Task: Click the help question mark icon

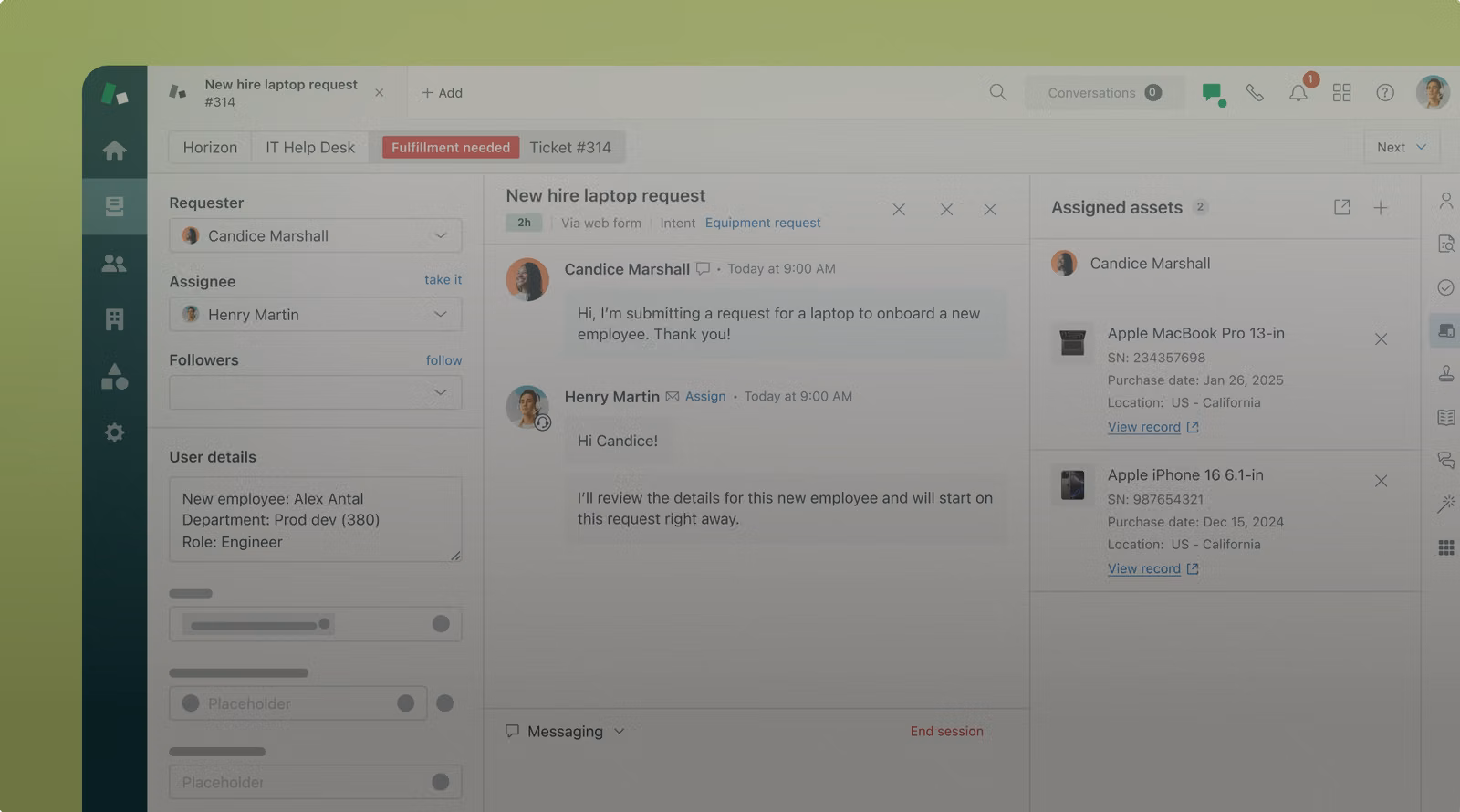Action: pyautogui.click(x=1384, y=93)
